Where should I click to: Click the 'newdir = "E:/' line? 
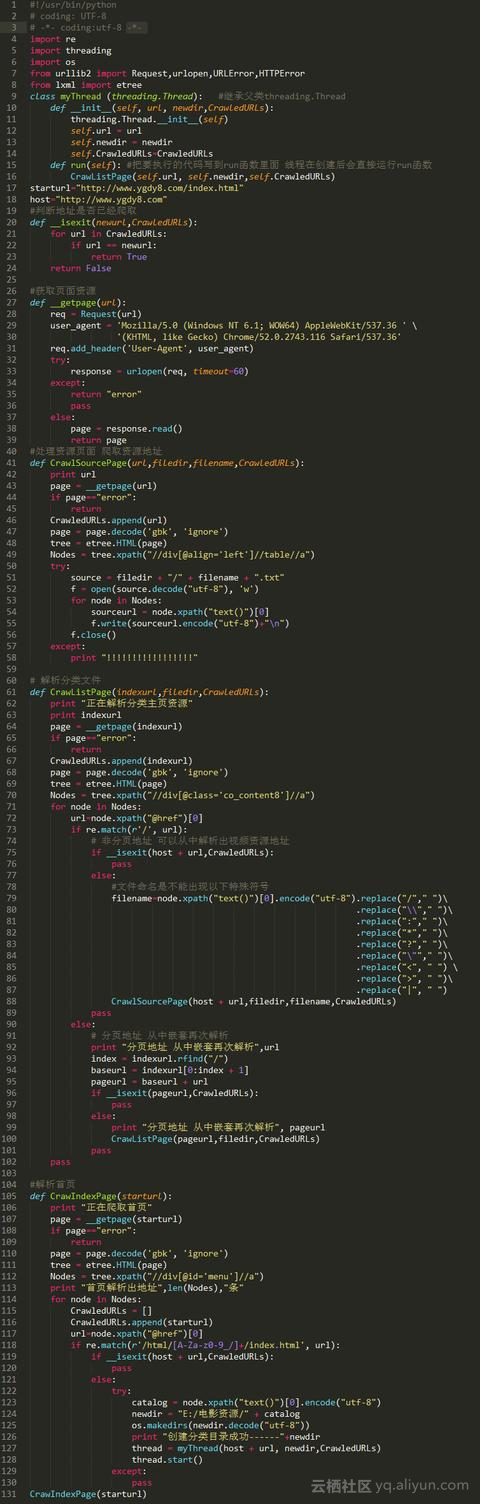click(216, 1413)
